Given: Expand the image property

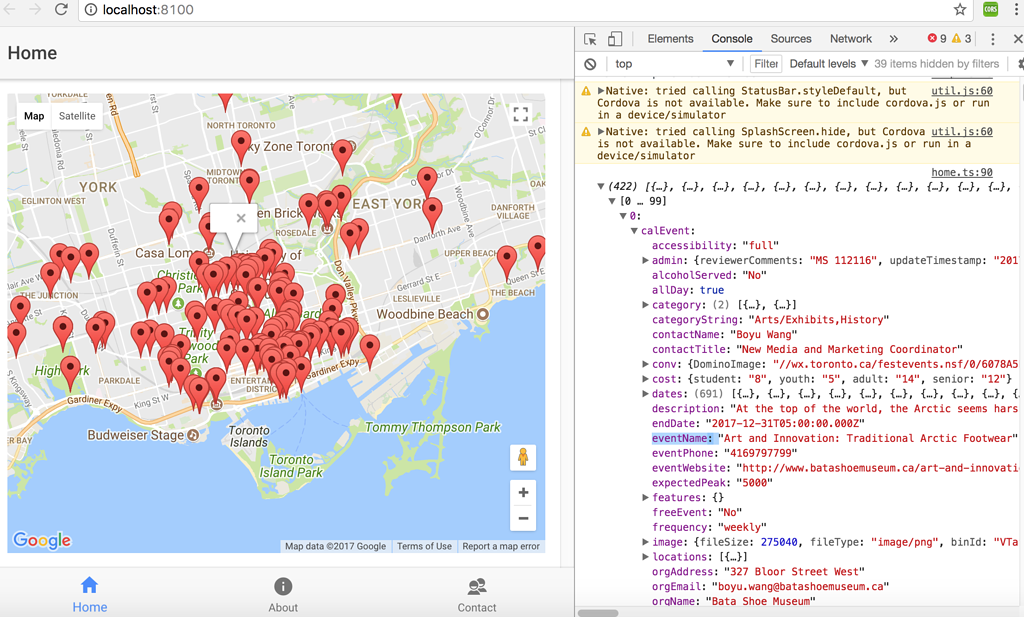Looking at the screenshot, I should tap(645, 542).
